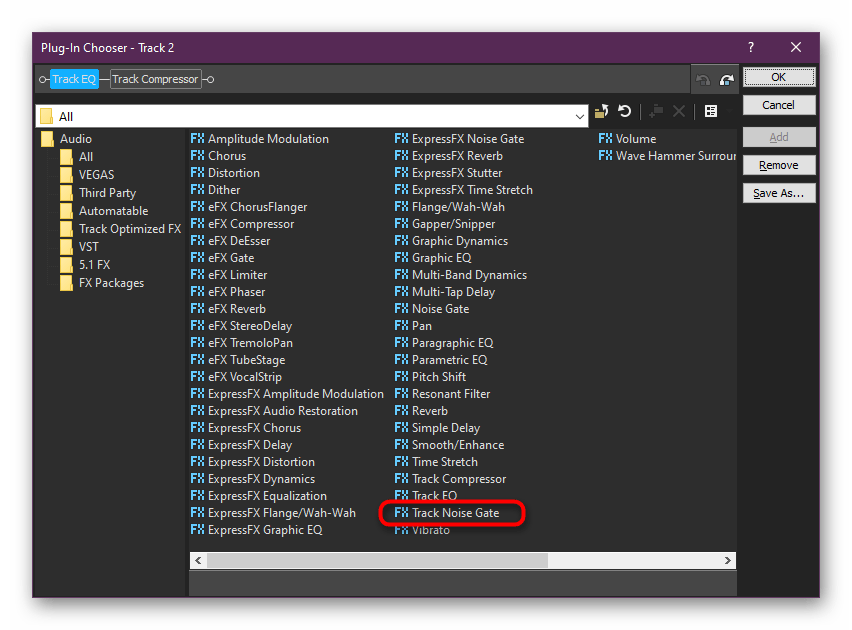This screenshot has height=630, width=852.
Task: Select the Track Noise Gate plug-in
Action: click(455, 513)
